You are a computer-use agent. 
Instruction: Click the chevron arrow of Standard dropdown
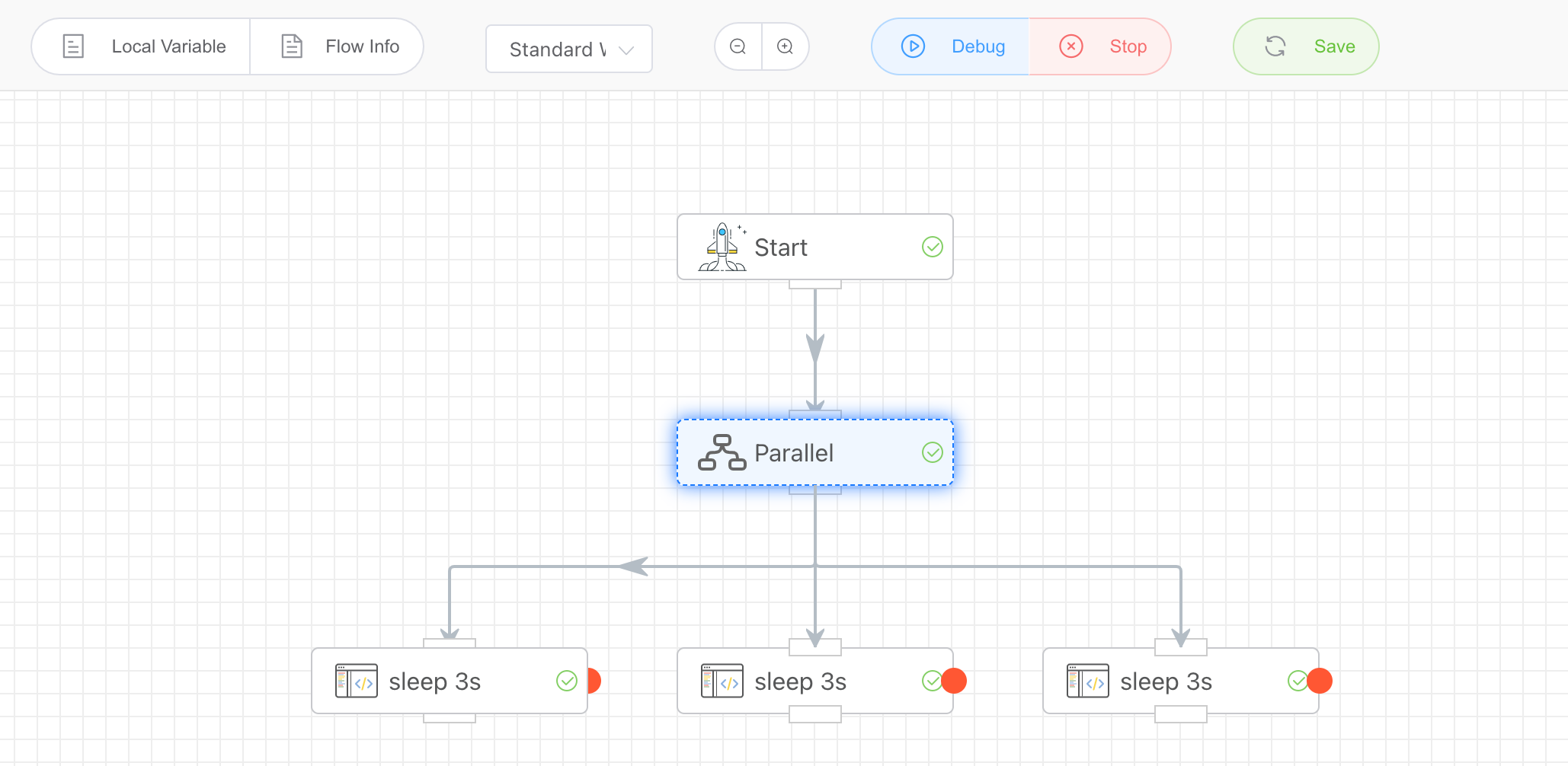coord(626,50)
